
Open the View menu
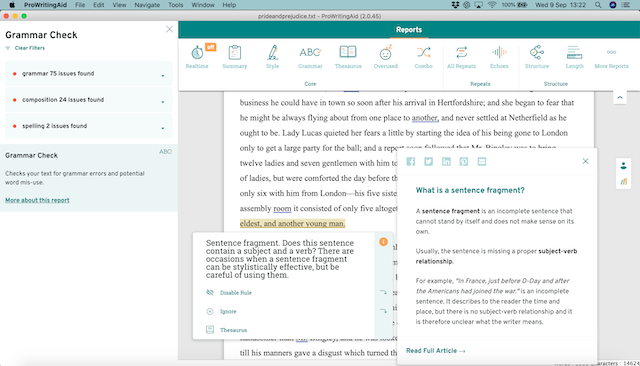[x=119, y=5]
